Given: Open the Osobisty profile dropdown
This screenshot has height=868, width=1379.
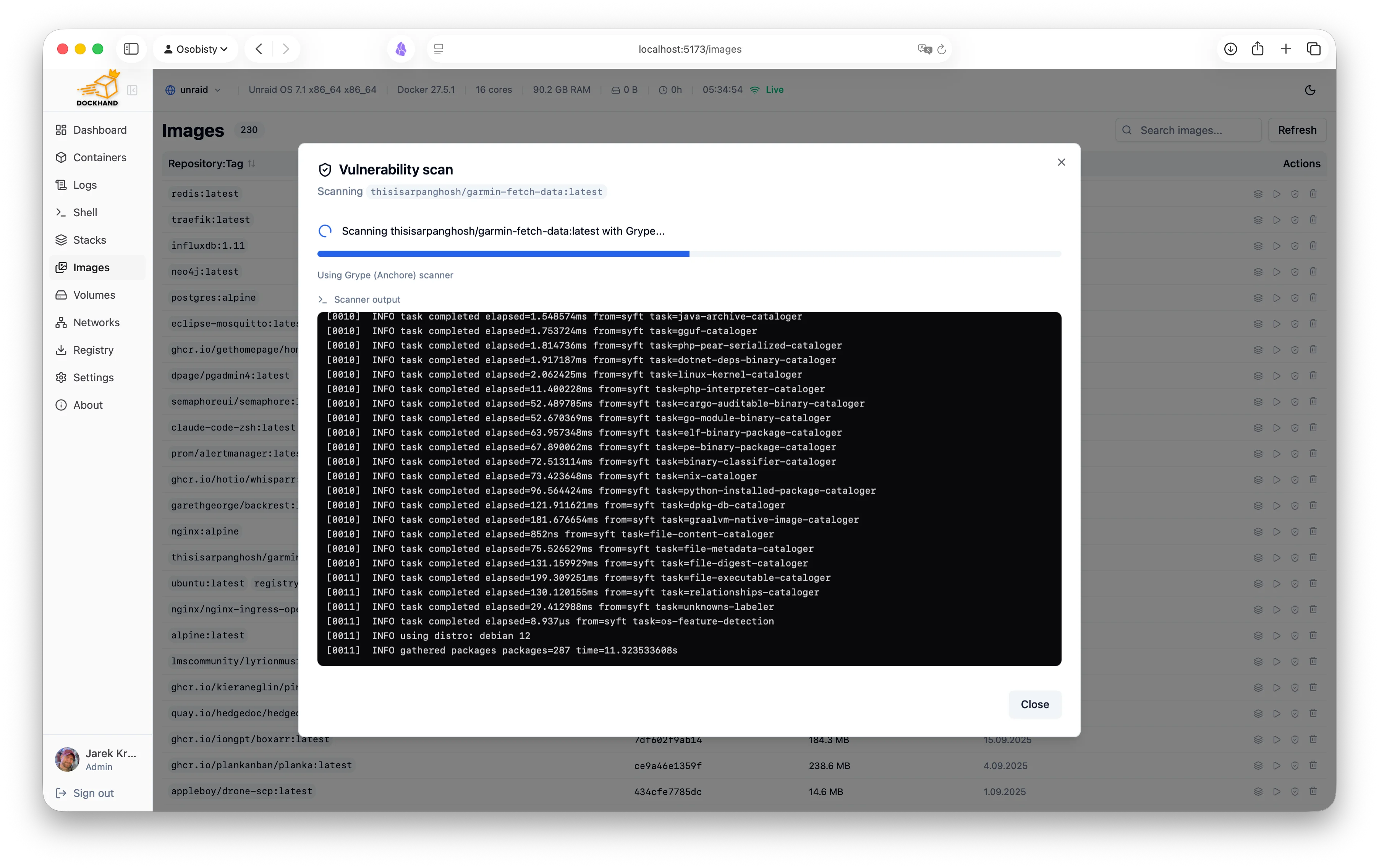Looking at the screenshot, I should (x=196, y=49).
